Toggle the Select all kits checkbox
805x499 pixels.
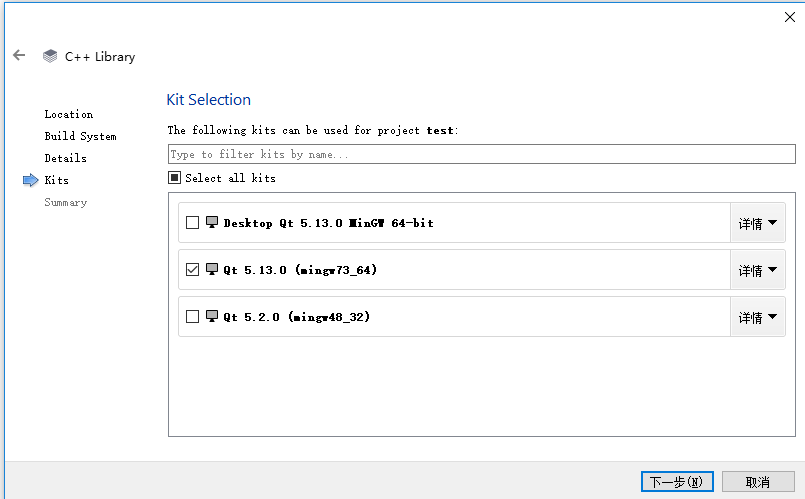tap(174, 178)
